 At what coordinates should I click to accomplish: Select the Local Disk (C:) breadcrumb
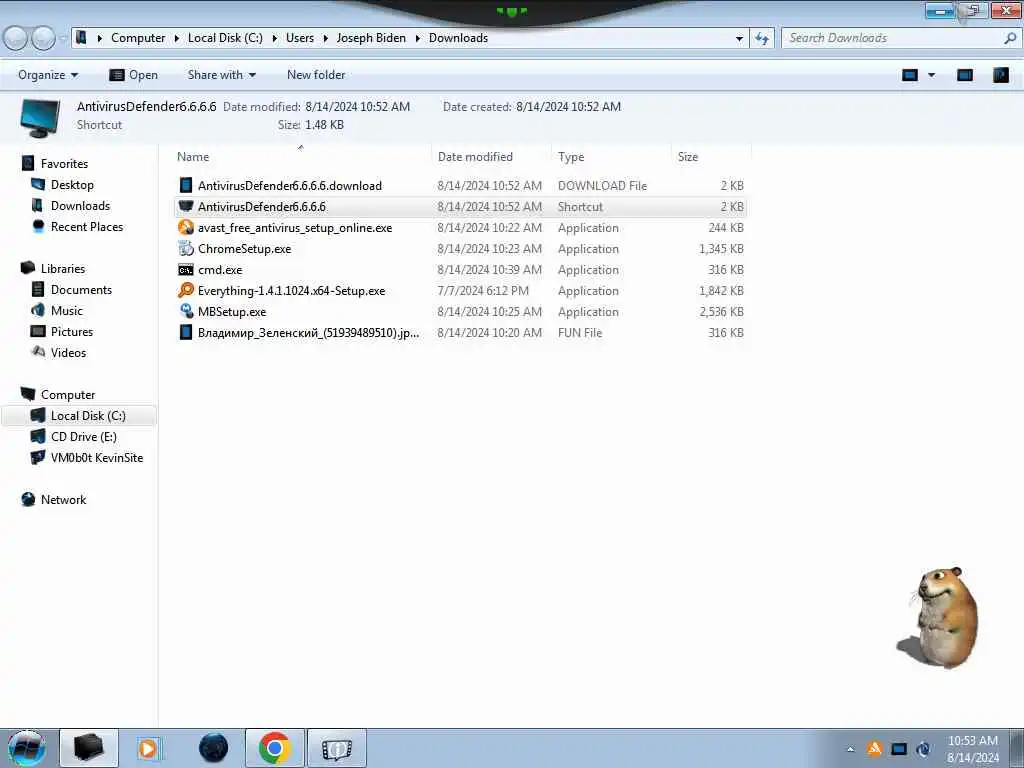225,38
